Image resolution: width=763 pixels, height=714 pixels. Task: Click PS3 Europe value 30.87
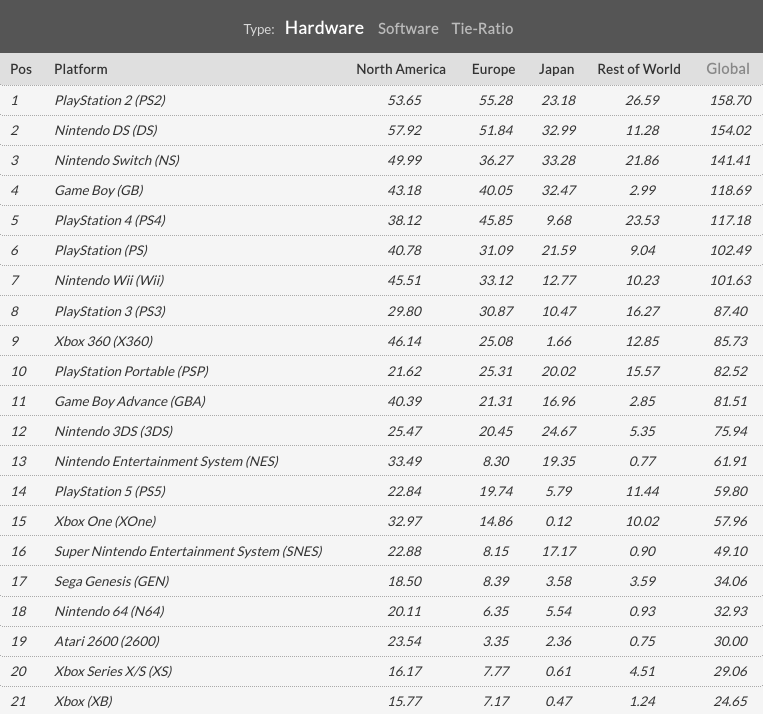click(x=496, y=311)
